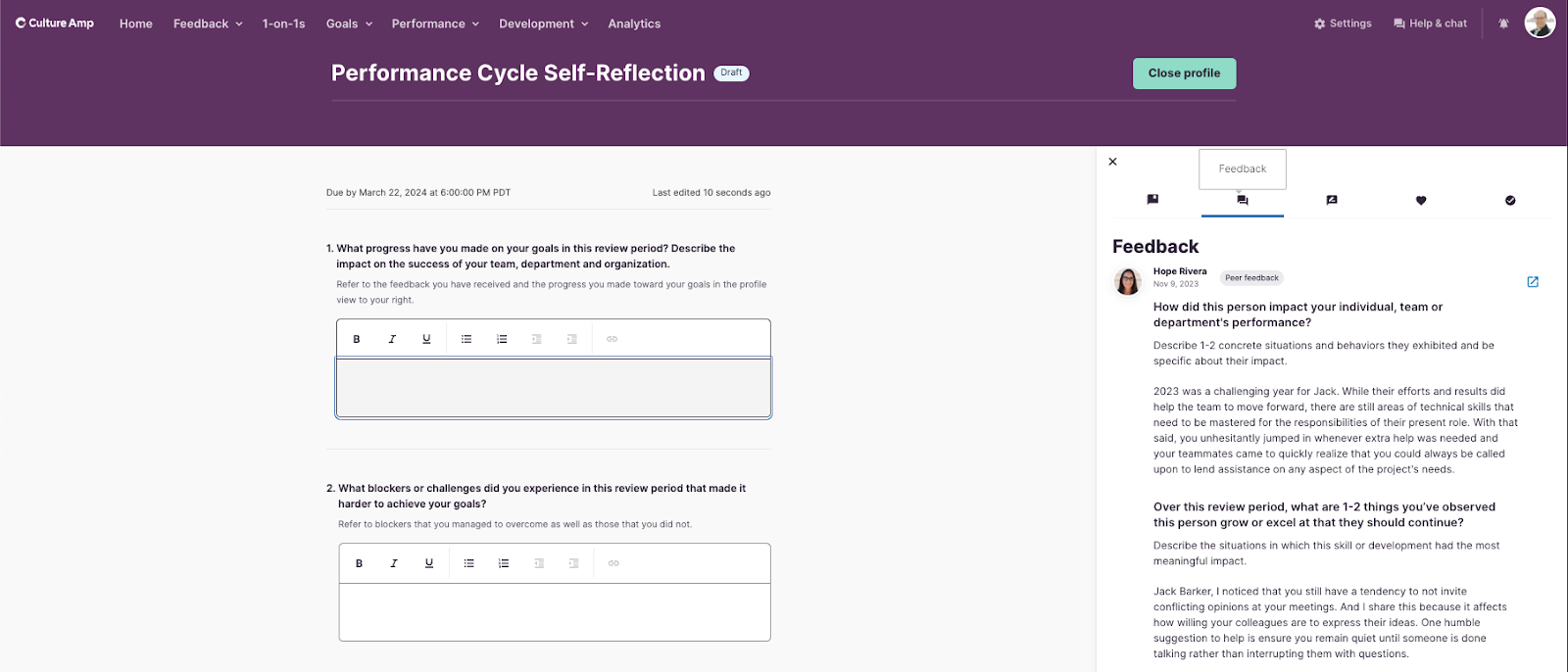Expand the Goals navigation dropdown
The height and width of the screenshot is (672, 1568).
click(349, 24)
